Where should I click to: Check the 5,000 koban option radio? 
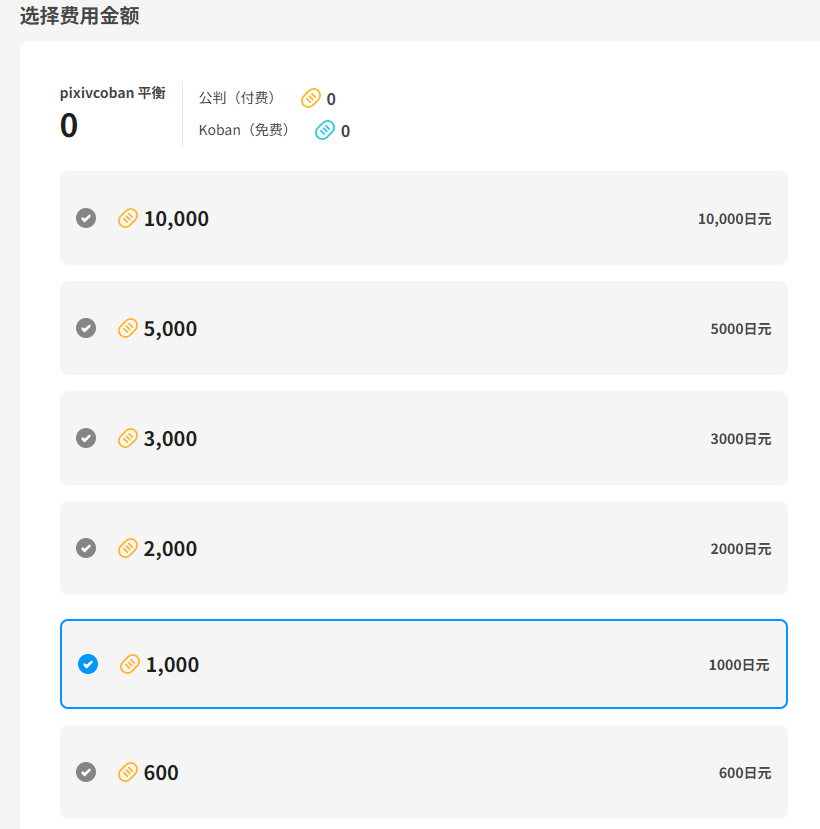[x=86, y=328]
